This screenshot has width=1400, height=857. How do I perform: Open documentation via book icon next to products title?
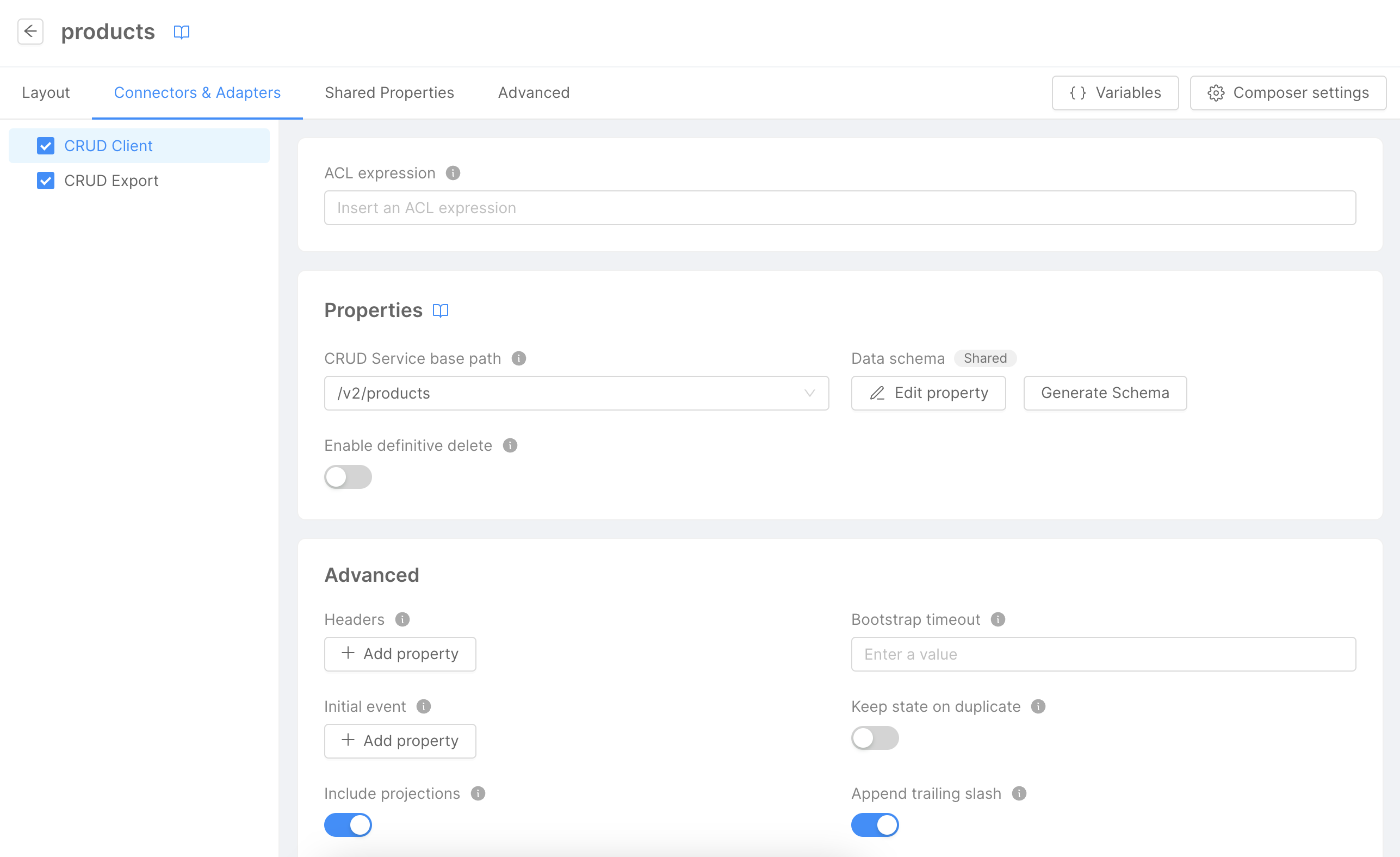click(182, 33)
